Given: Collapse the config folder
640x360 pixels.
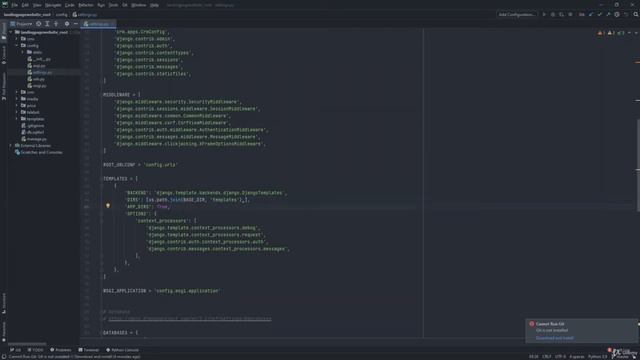Looking at the screenshot, I should (17, 46).
